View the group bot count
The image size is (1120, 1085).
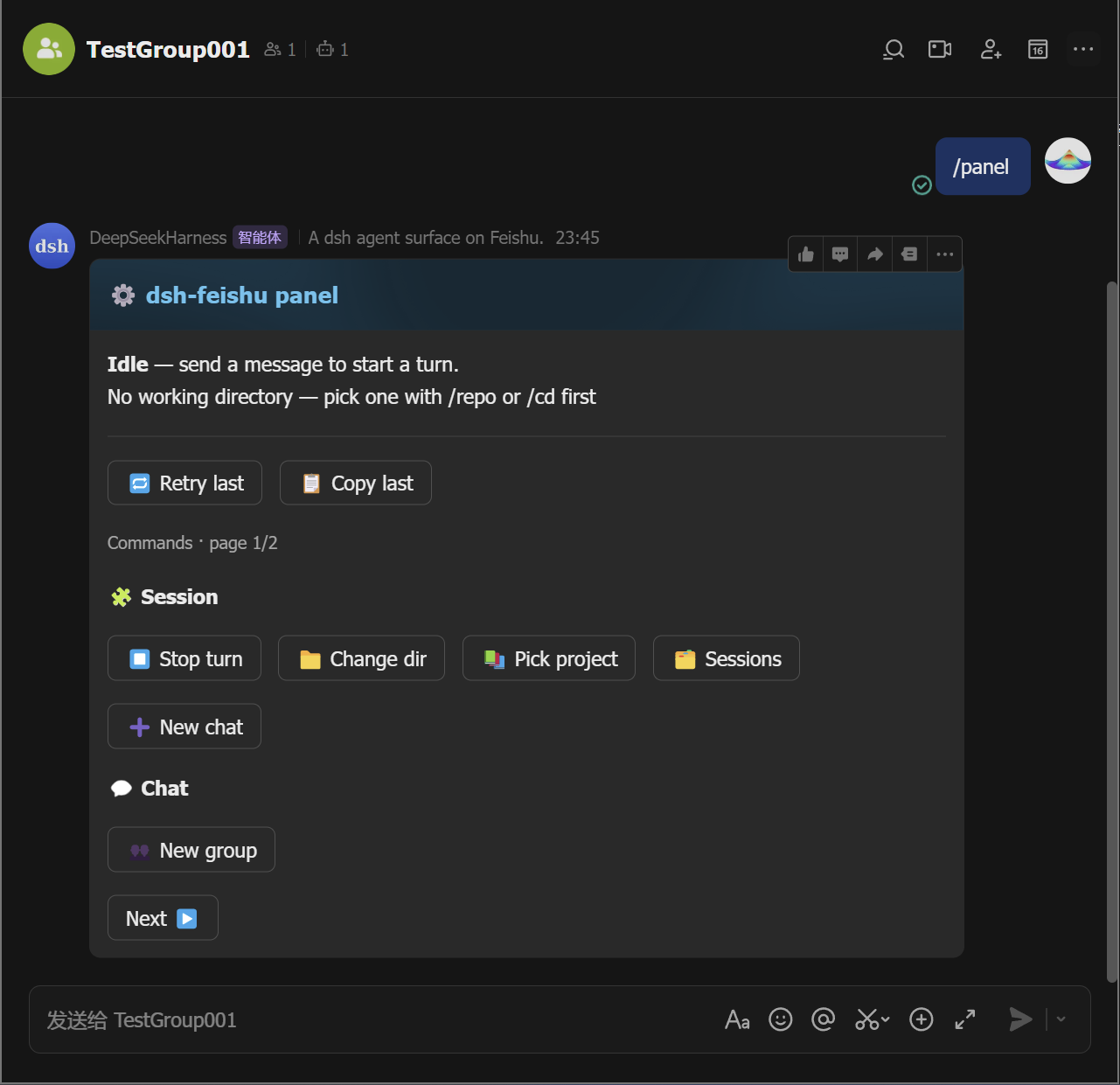coord(332,50)
